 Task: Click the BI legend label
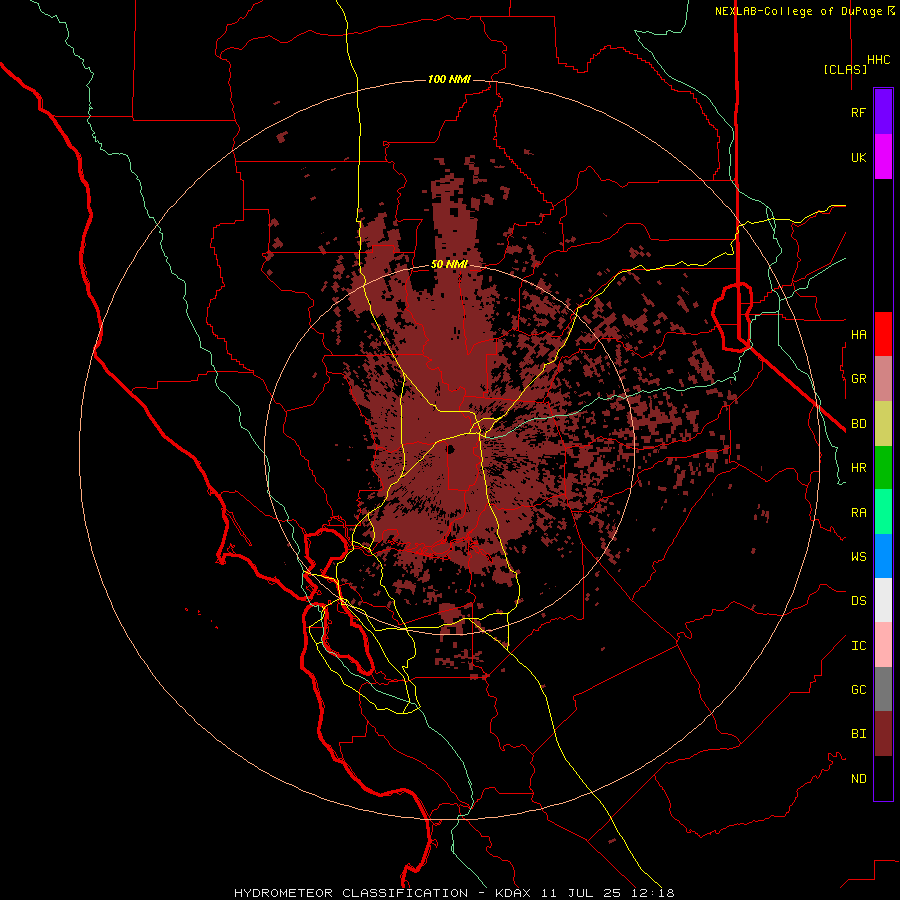(858, 734)
